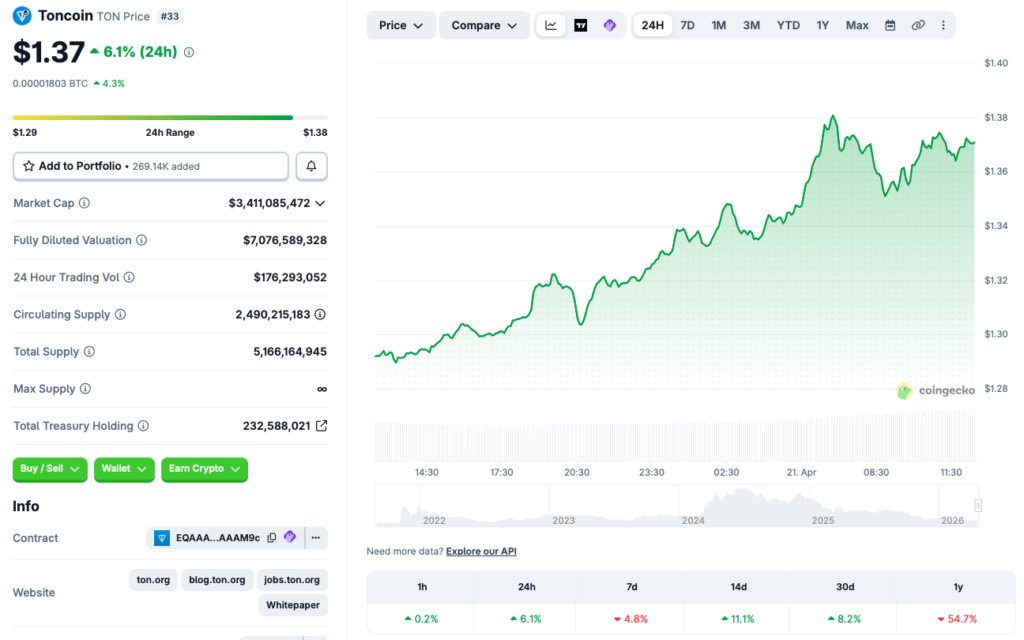Open the TradingView chart icon
This screenshot has height=640, width=1024.
click(x=581, y=25)
